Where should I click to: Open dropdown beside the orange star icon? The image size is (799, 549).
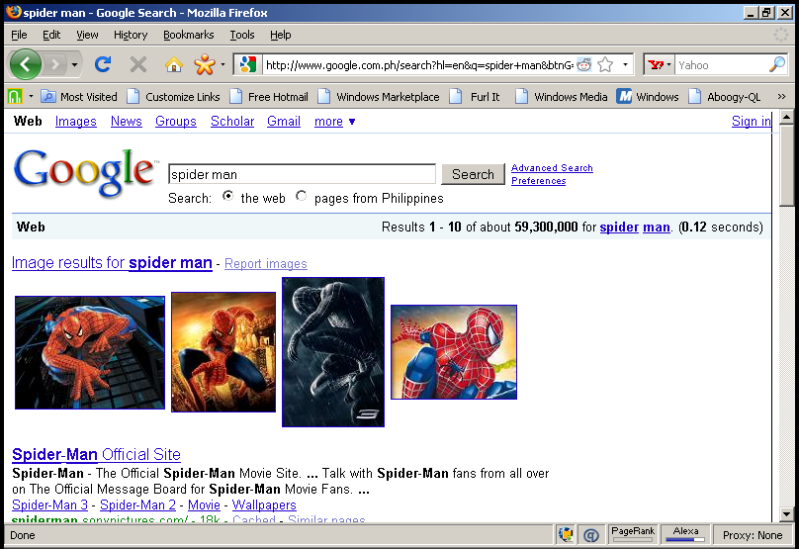(x=223, y=65)
